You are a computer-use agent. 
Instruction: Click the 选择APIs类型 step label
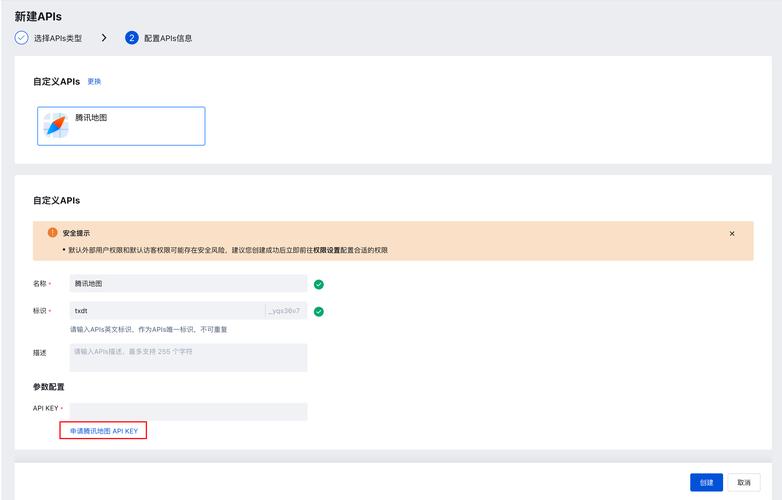coord(58,38)
